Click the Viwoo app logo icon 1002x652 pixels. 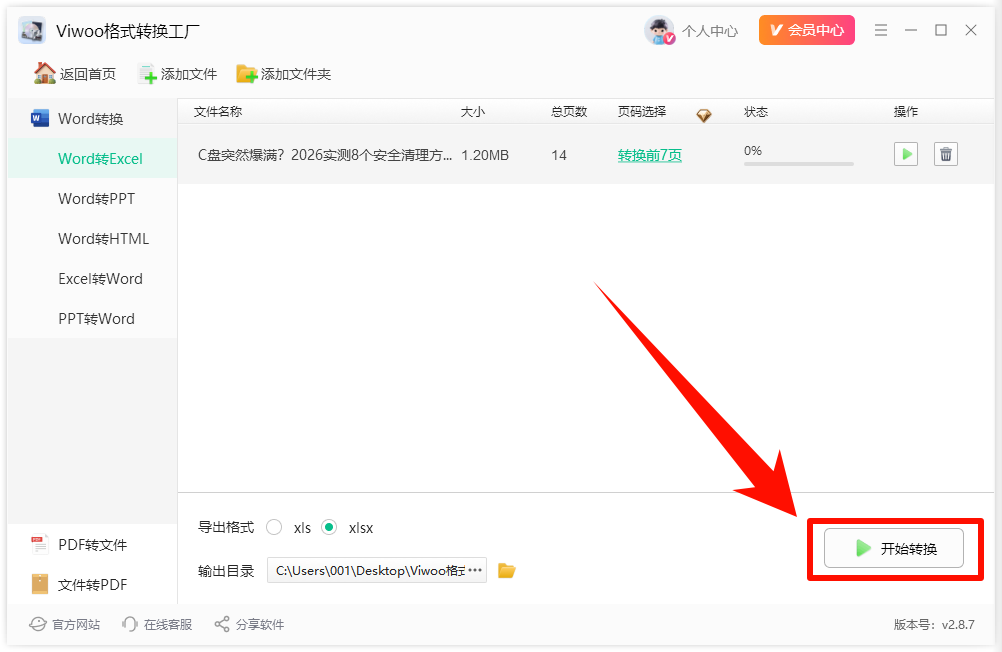(x=32, y=30)
